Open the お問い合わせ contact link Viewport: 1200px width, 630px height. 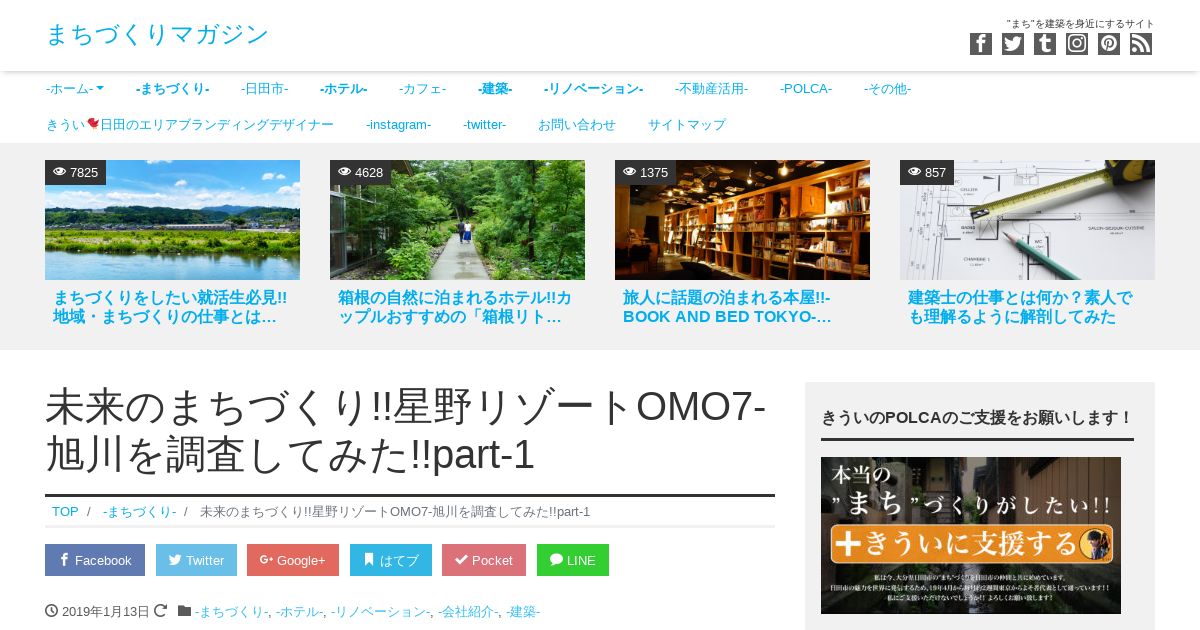[x=577, y=125]
